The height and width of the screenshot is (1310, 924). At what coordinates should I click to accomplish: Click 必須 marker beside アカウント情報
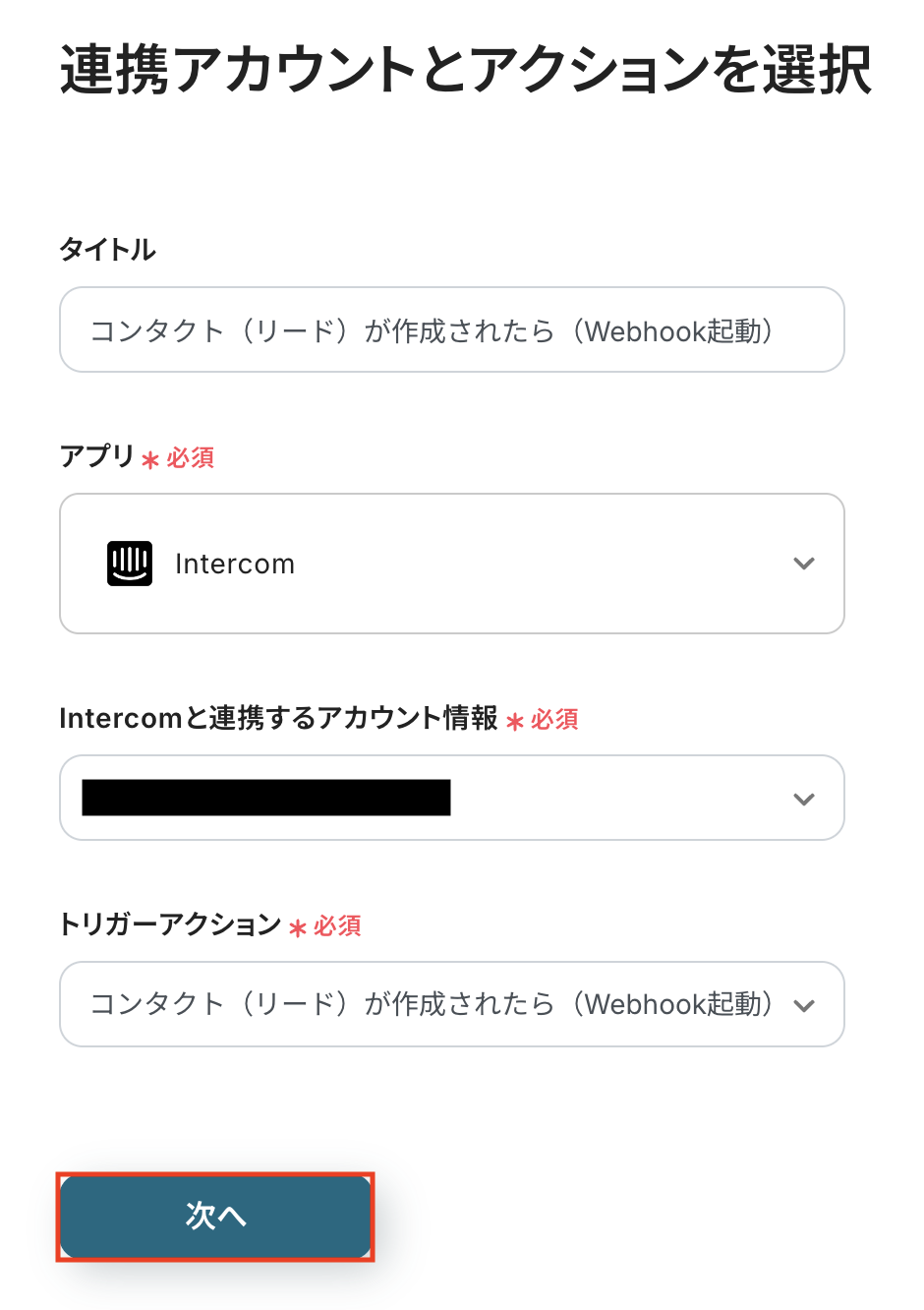pos(555,720)
